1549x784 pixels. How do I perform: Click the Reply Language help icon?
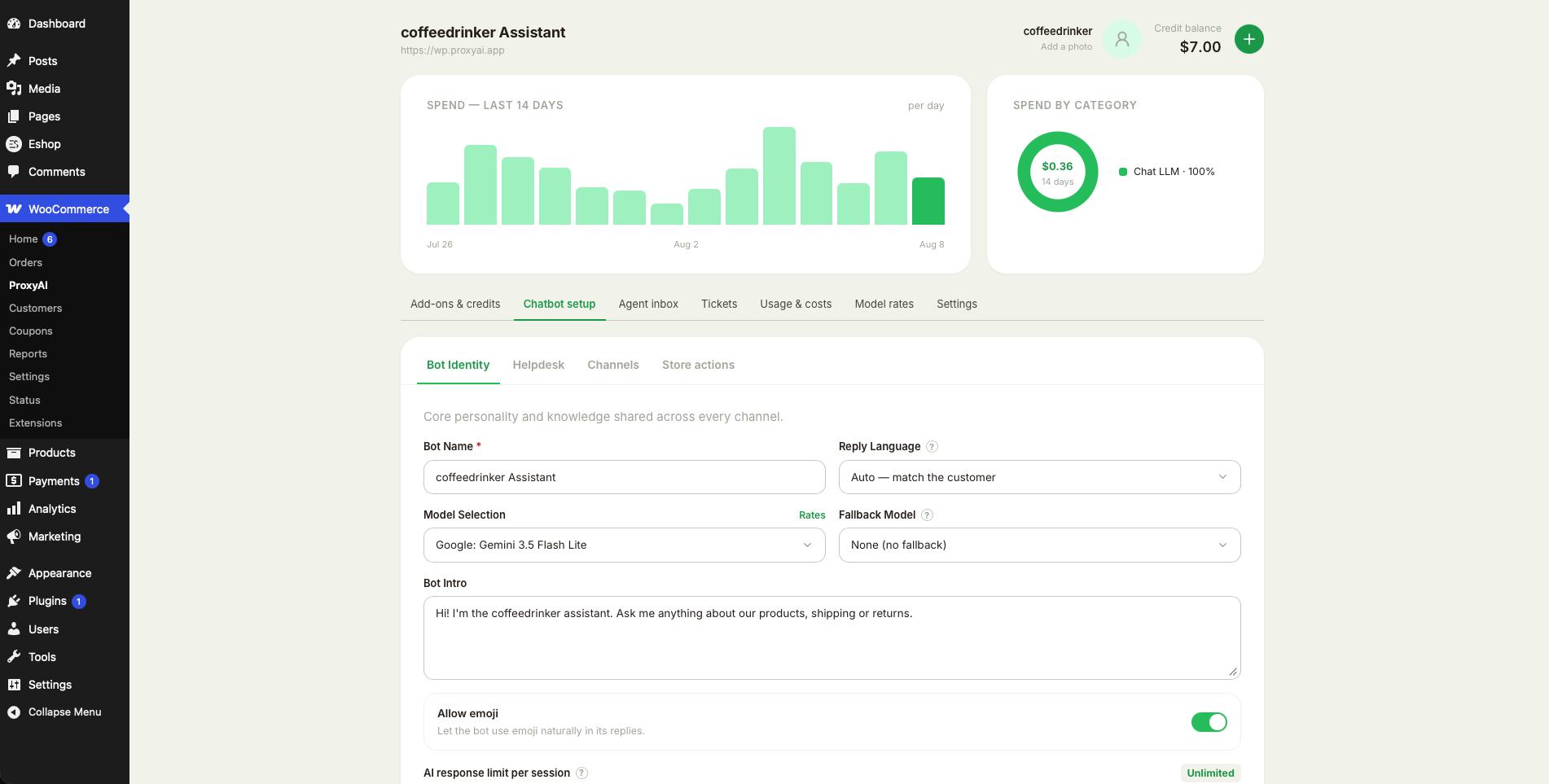click(x=932, y=446)
